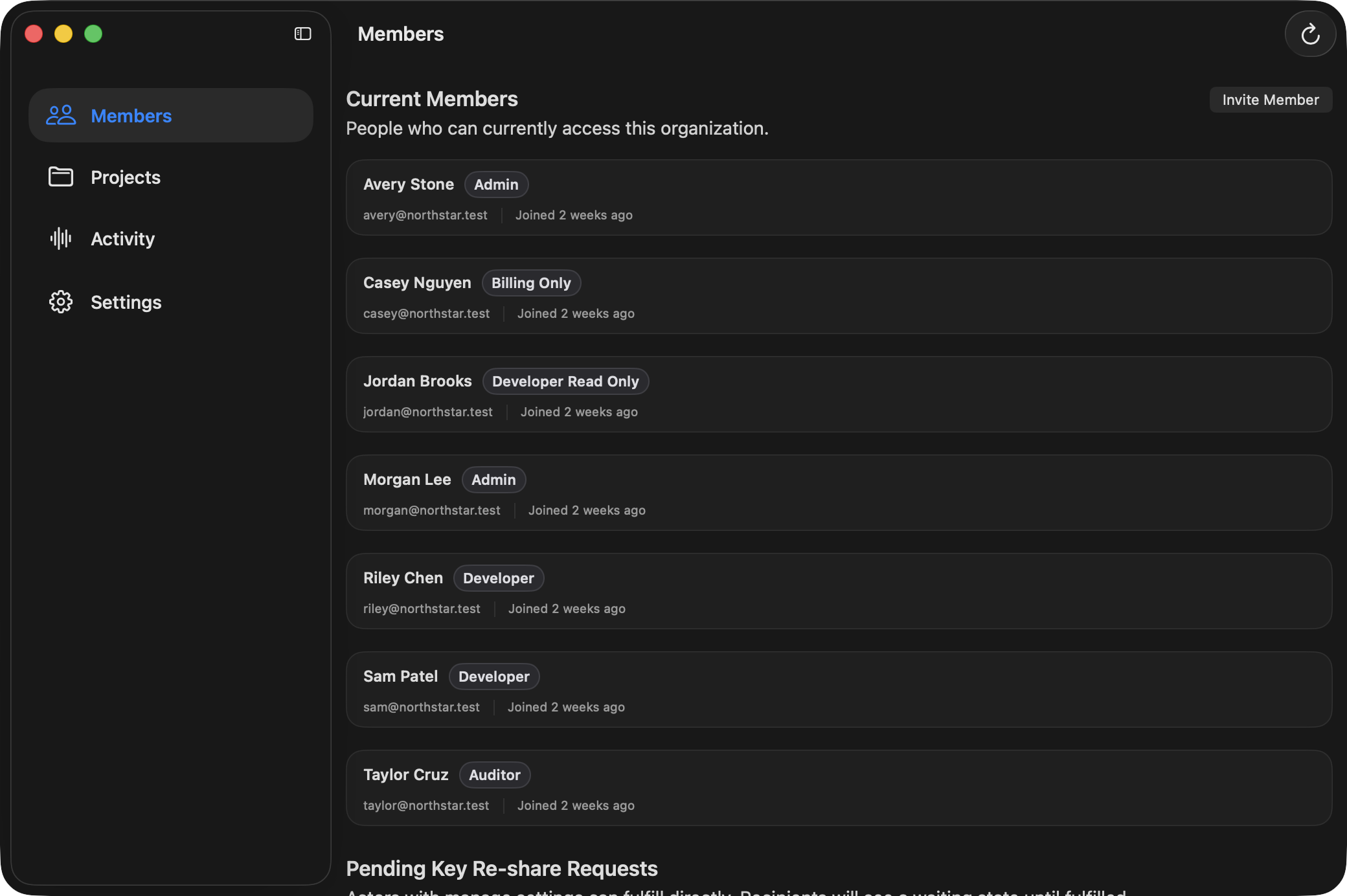This screenshot has width=1347, height=896.
Task: Select the waveform icon next to Activity
Action: [60, 238]
